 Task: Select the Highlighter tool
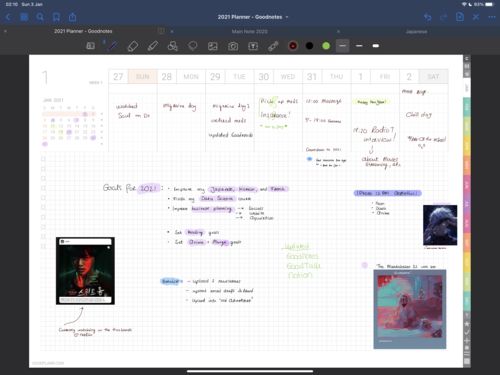coord(153,46)
